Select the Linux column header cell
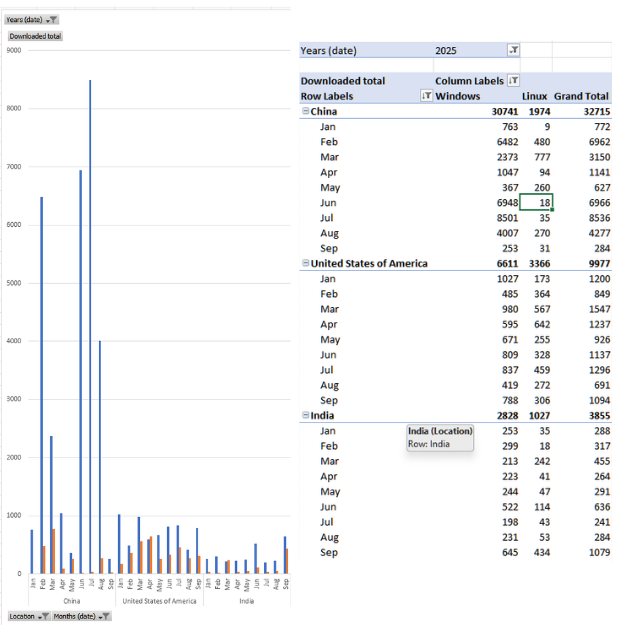The width and height of the screenshot is (625, 625). 536,96
